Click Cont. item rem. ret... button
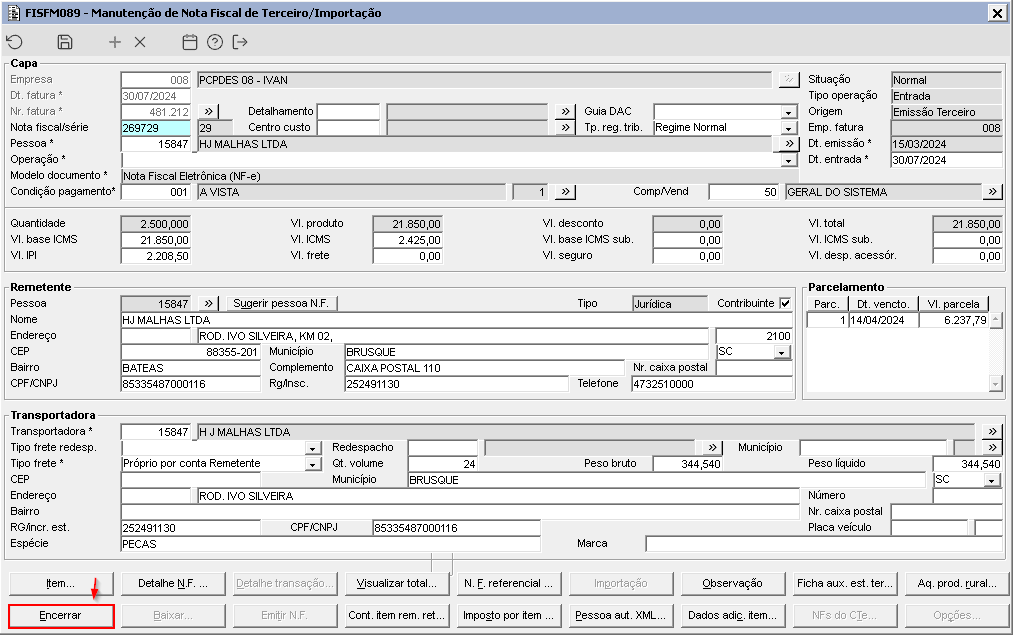The width and height of the screenshot is (1013, 635). pos(397,616)
